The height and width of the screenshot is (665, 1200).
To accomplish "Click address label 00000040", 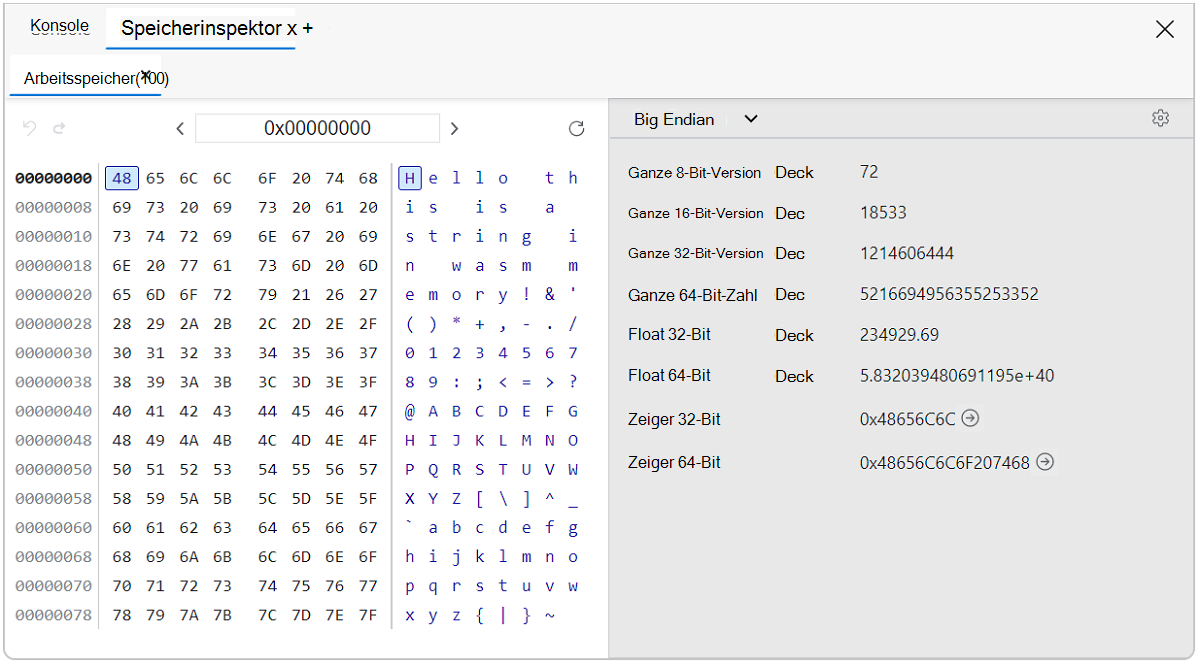I will click(54, 411).
